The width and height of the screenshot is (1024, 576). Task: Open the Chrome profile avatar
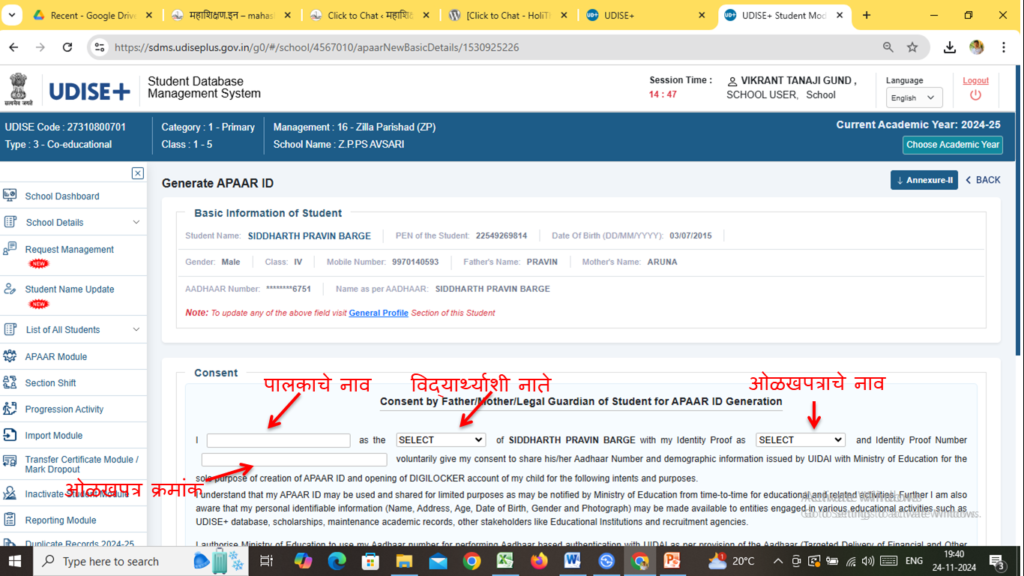pyautogui.click(x=976, y=47)
